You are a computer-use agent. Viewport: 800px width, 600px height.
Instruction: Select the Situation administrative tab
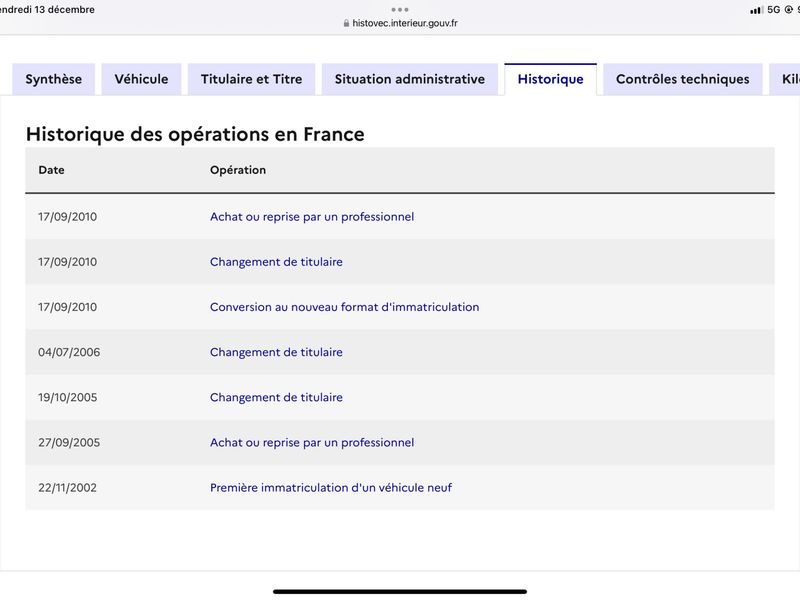coord(410,79)
